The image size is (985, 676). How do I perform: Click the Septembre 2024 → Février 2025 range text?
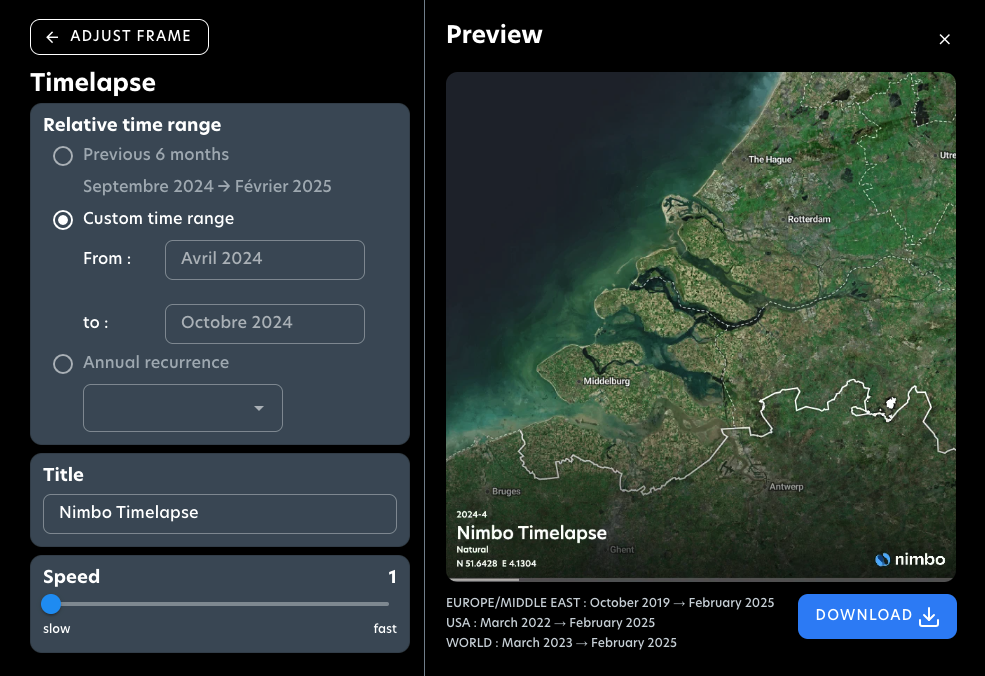tap(207, 187)
